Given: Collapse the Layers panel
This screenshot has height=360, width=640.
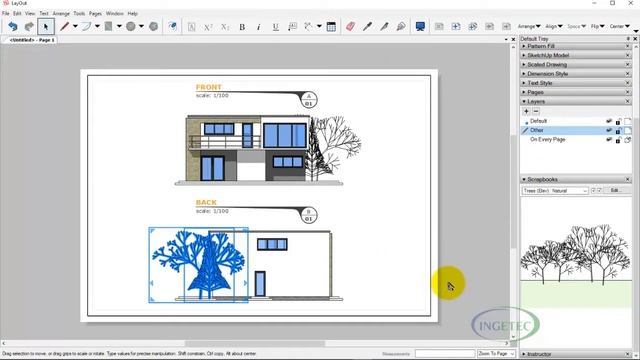Looking at the screenshot, I should [576, 101].
